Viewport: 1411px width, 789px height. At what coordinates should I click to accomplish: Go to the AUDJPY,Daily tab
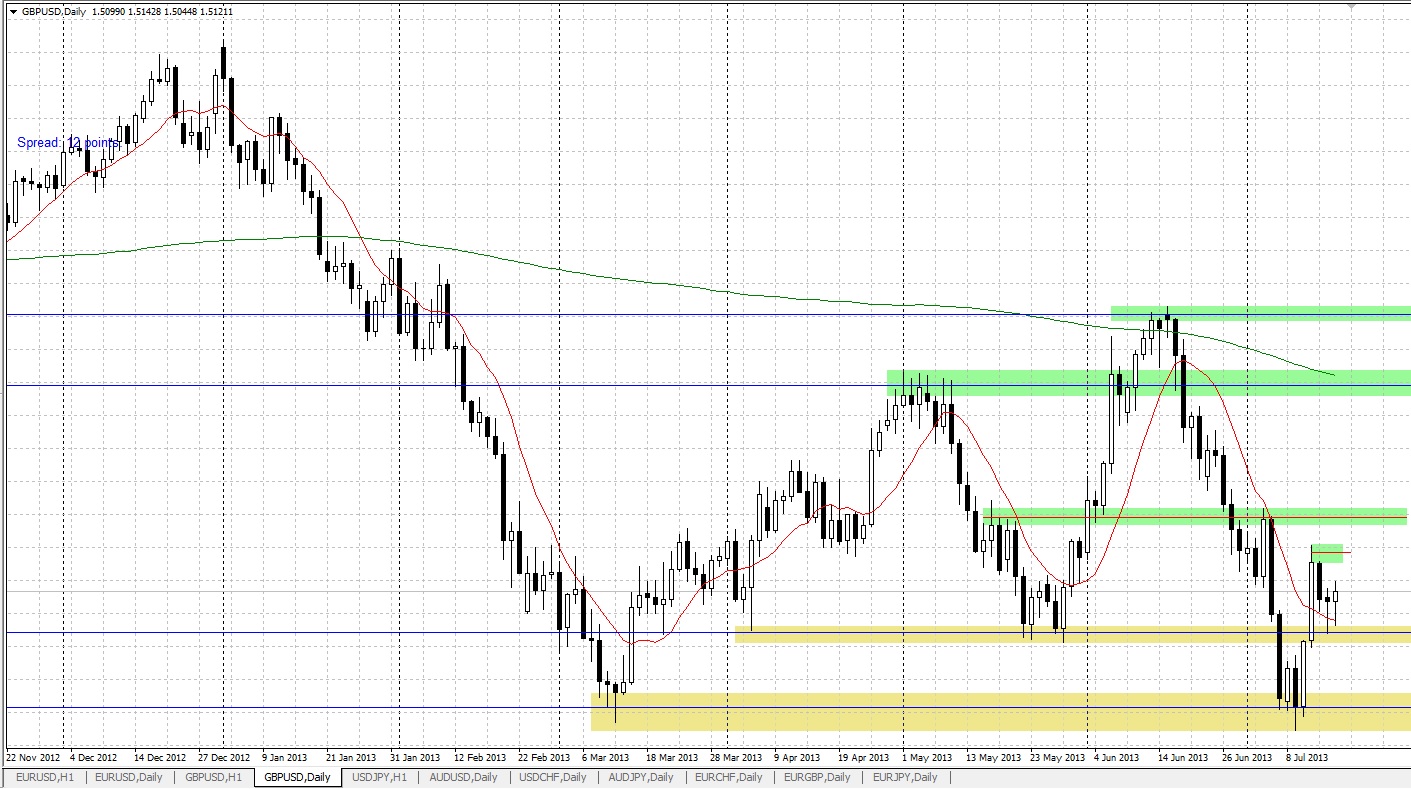pyautogui.click(x=640, y=777)
